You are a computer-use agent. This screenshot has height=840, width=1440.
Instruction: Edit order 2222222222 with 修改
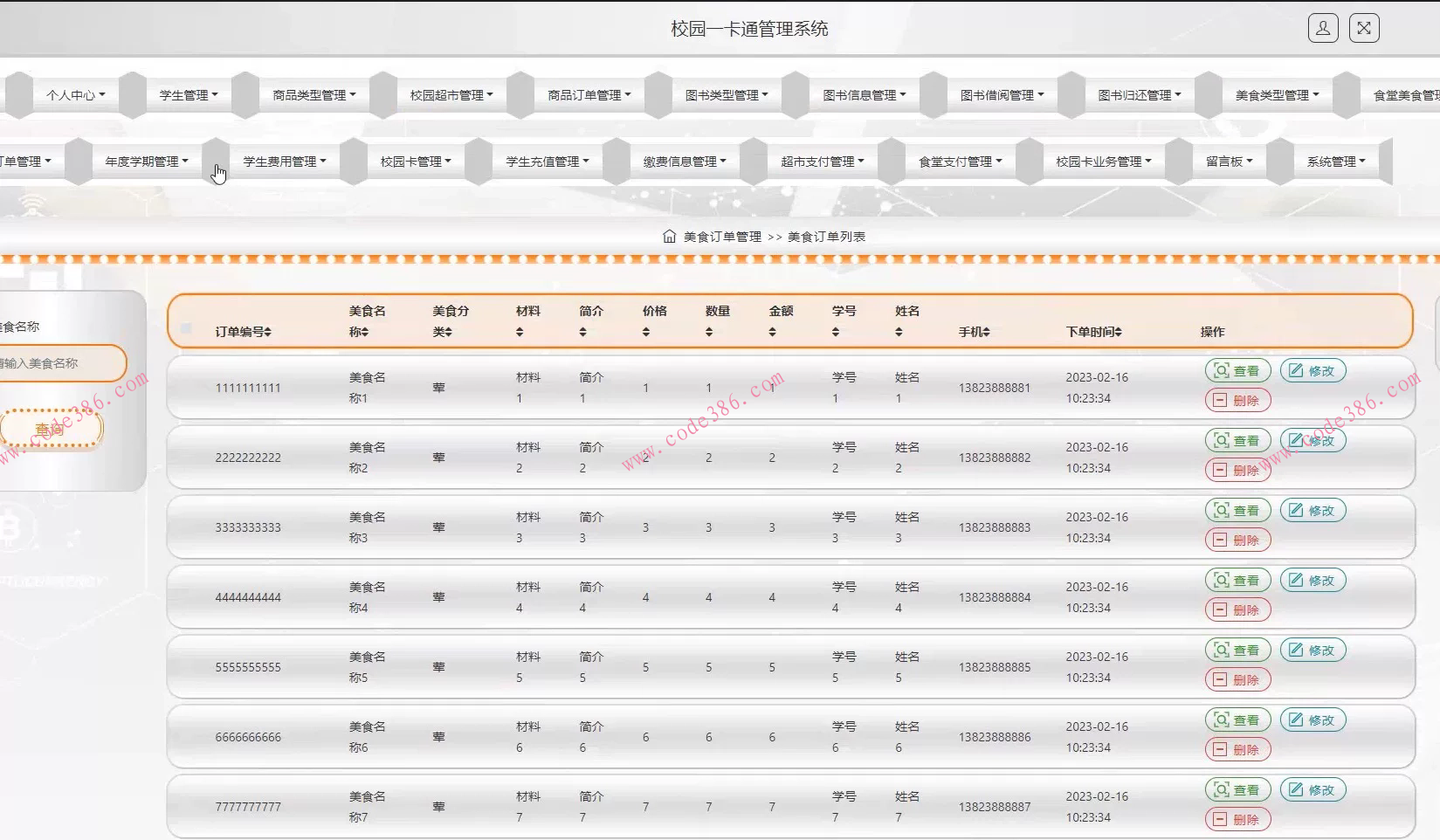pos(1313,440)
